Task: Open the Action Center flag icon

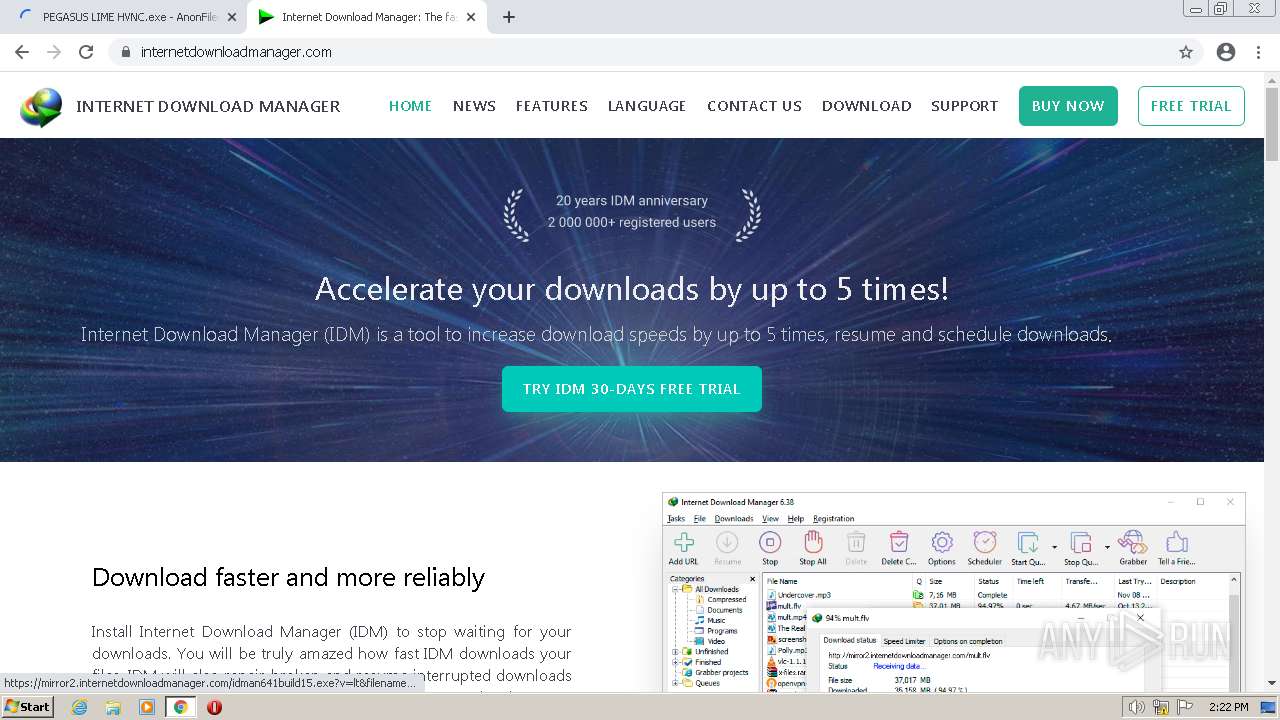Action: point(1185,707)
